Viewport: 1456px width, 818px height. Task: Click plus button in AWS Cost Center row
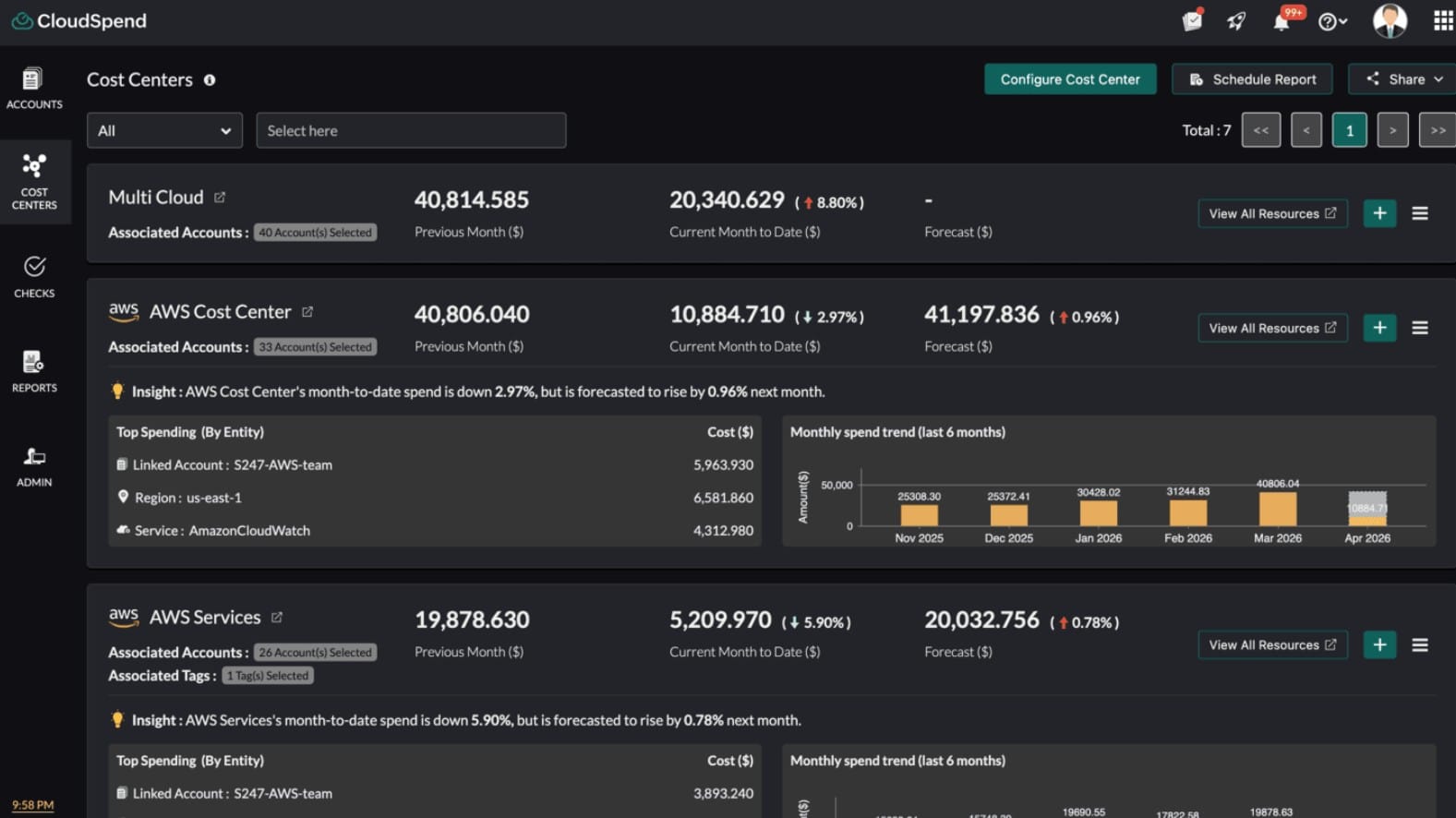point(1379,328)
